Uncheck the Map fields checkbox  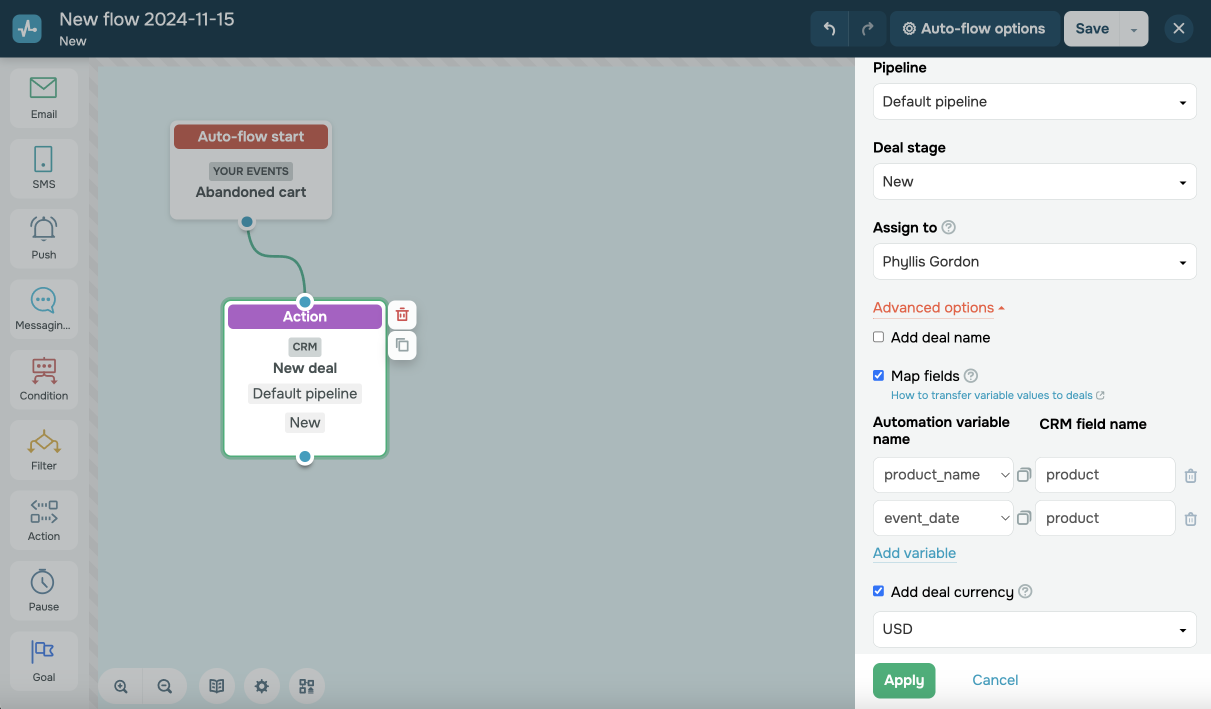[x=878, y=376]
